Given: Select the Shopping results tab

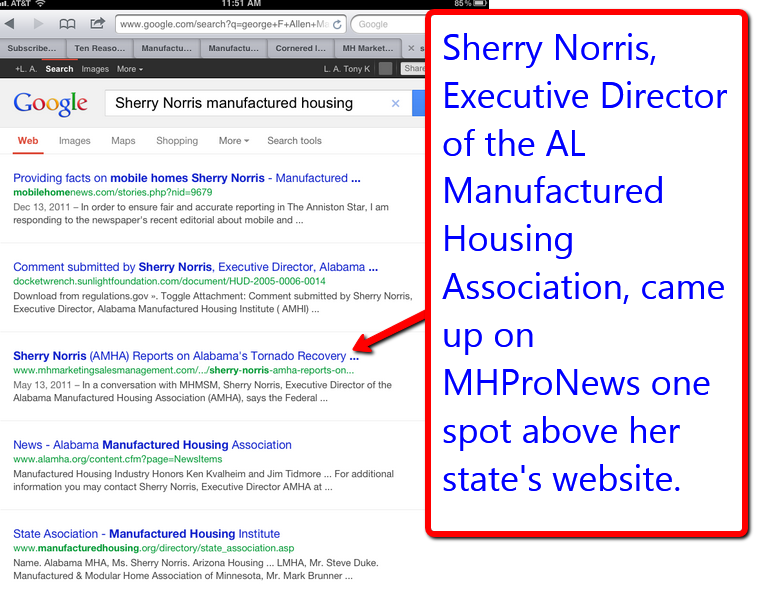Looking at the screenshot, I should tap(177, 141).
